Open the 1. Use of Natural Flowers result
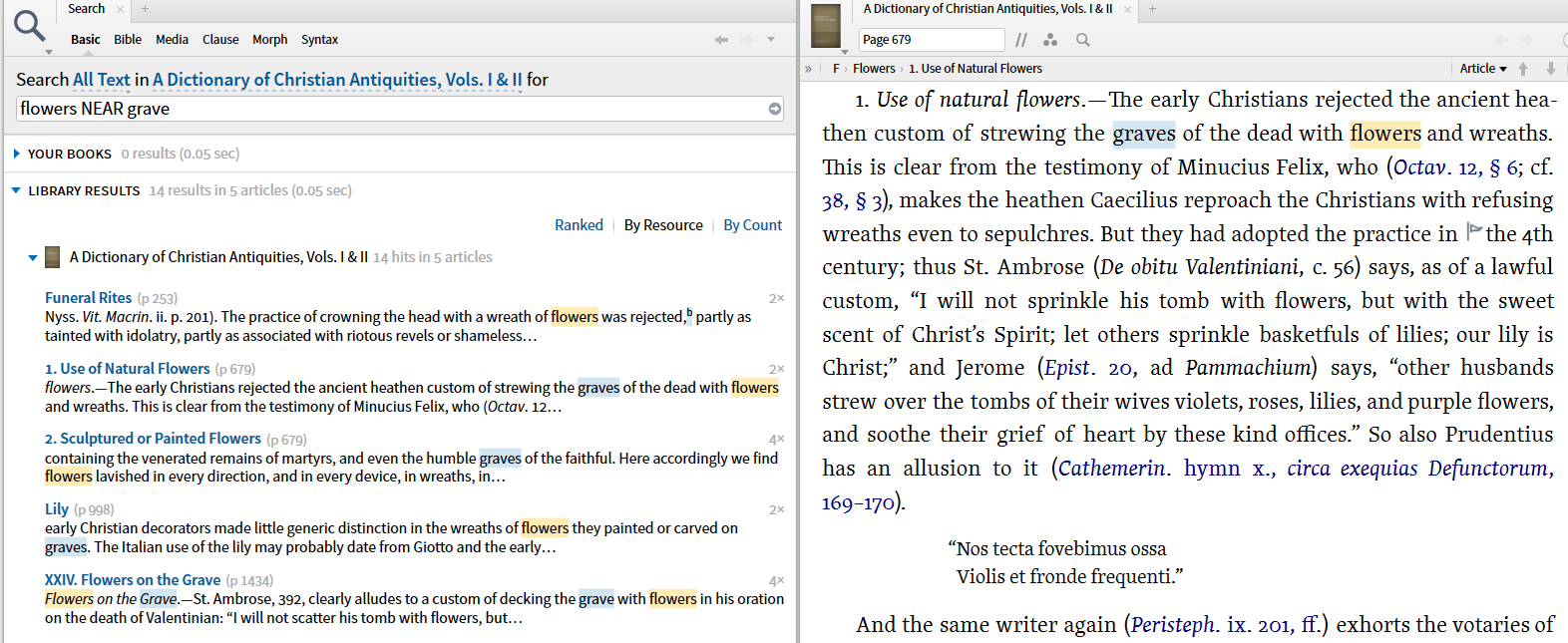The image size is (1568, 643). [x=128, y=368]
